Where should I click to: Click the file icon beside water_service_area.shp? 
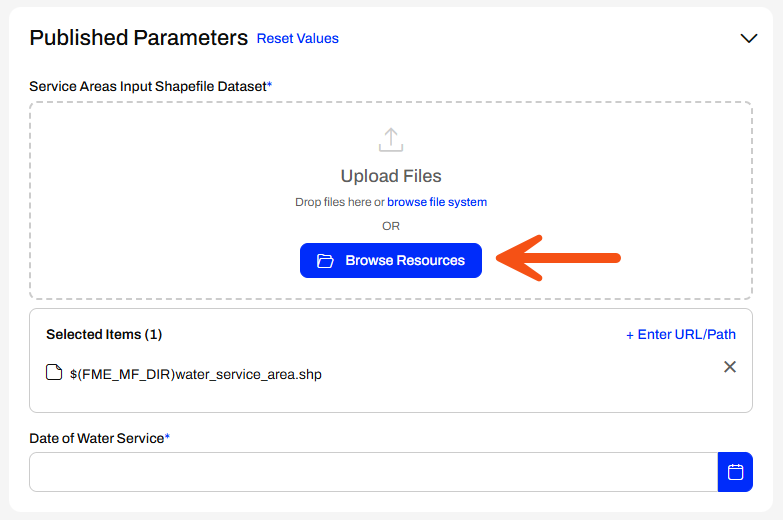54,372
